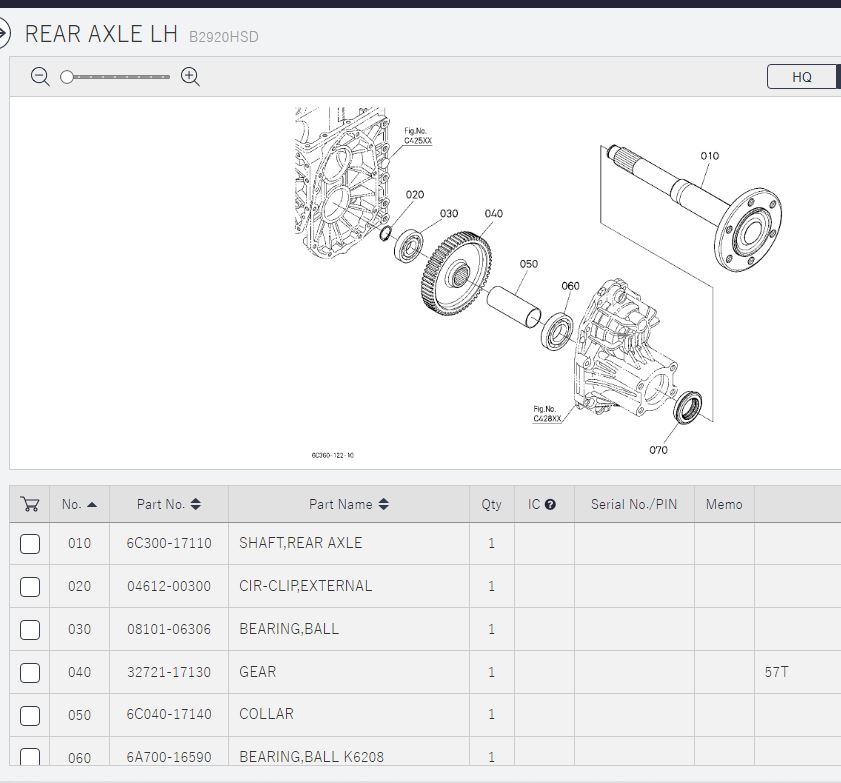841x783 pixels.
Task: Switch diagram to HQ mode
Action: pos(802,77)
